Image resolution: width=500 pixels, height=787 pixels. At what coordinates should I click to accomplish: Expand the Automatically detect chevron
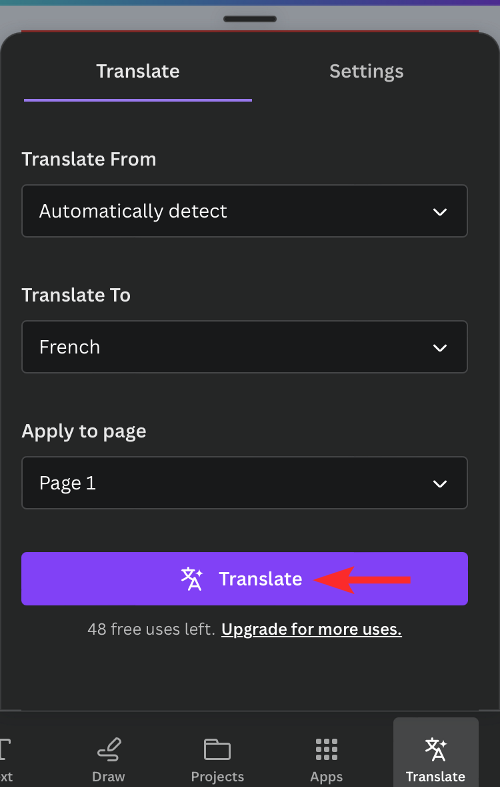(440, 212)
